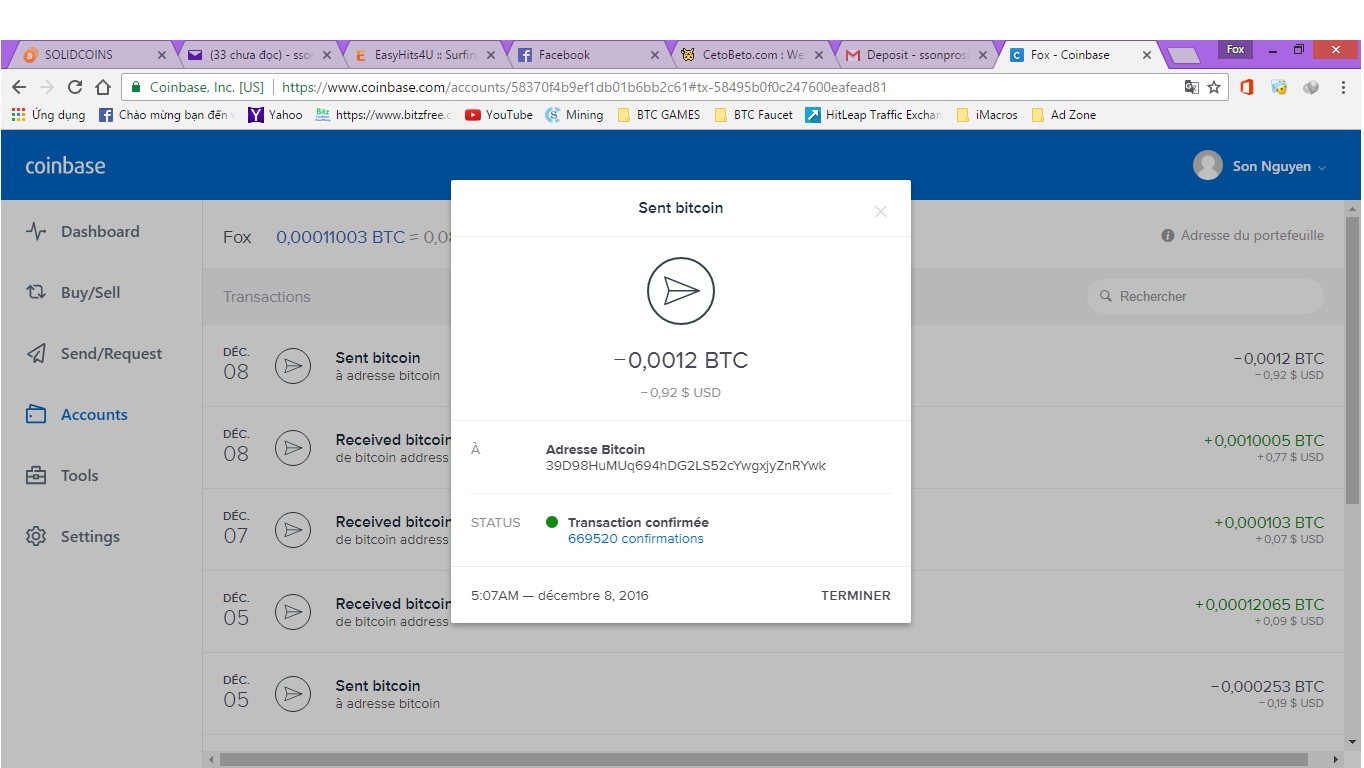Open the Mining bookmark
Viewport: 1364px width, 768px height.
click(574, 115)
